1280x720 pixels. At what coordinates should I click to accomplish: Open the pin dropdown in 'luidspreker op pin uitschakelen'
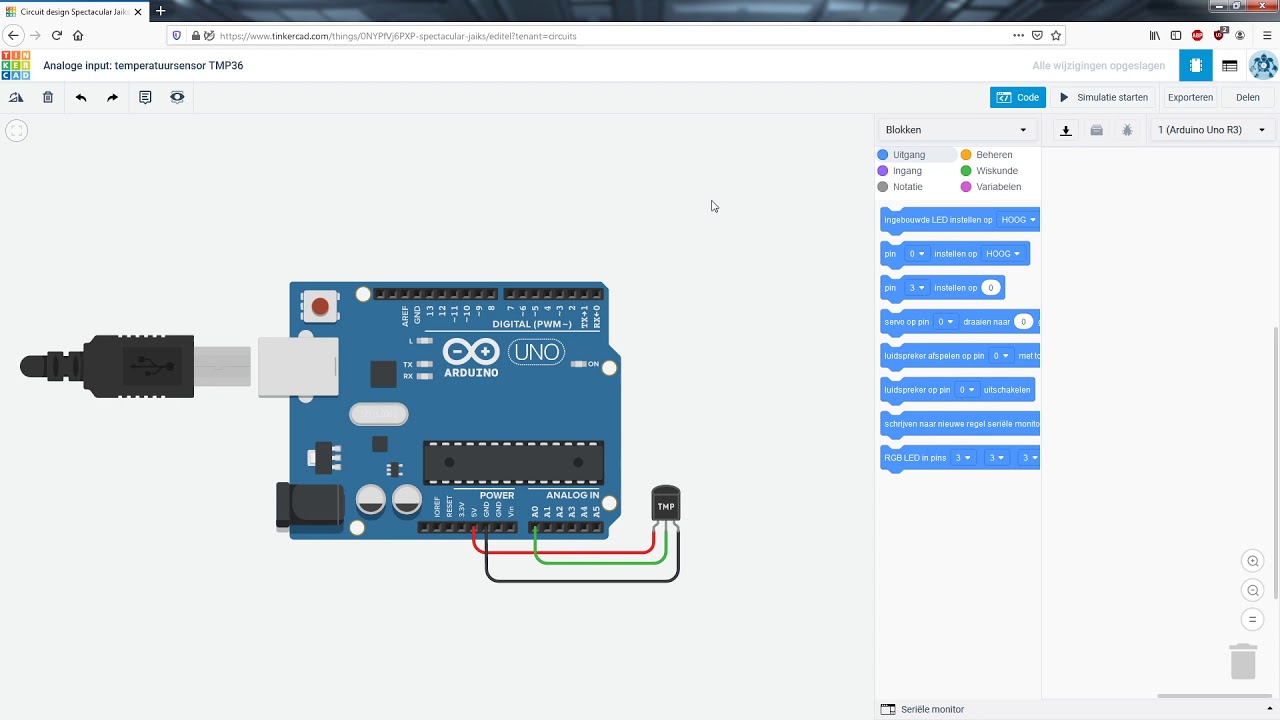point(966,390)
